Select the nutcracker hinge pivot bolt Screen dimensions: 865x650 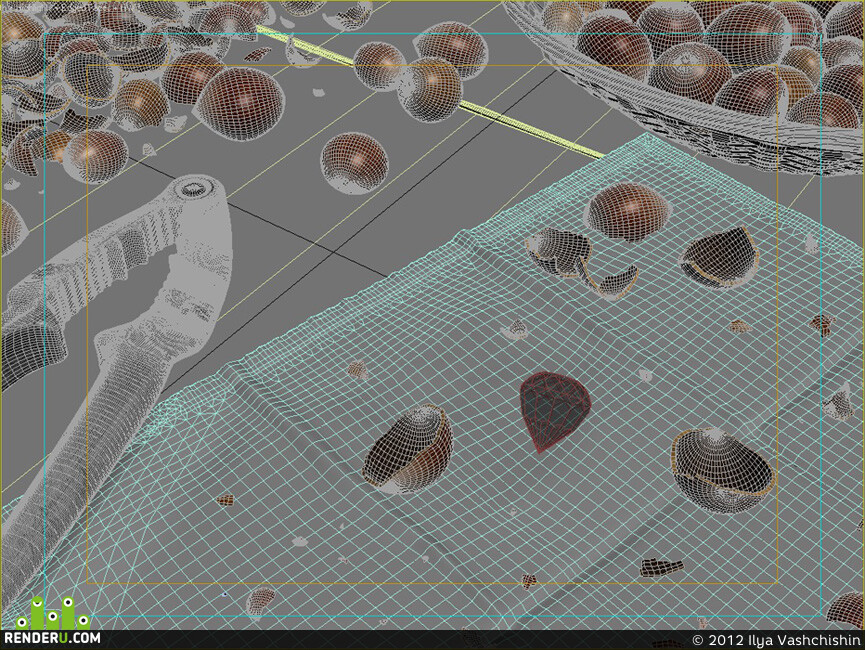click(x=193, y=189)
